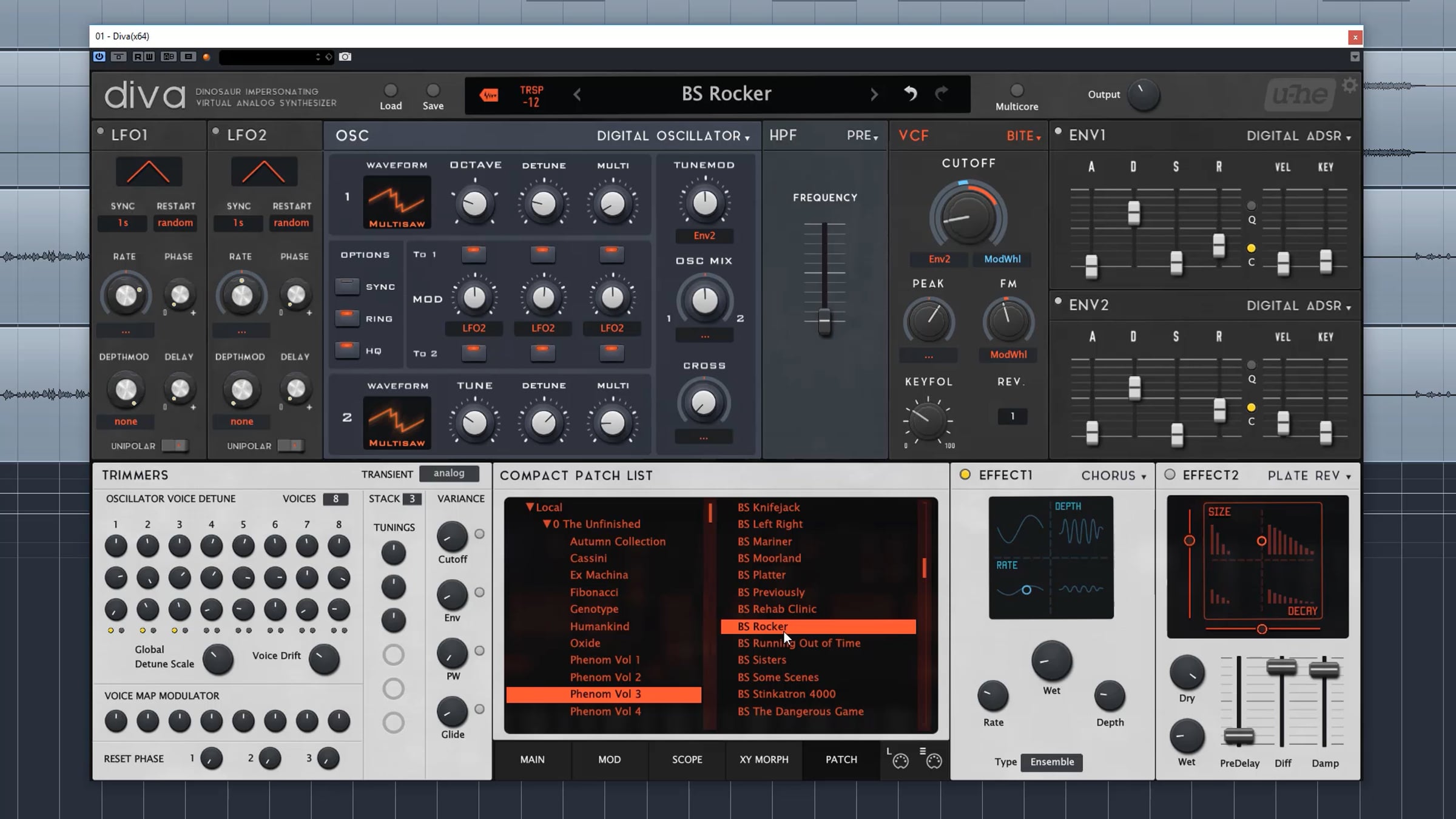Open the 'Autumn Collection' folder

click(618, 541)
